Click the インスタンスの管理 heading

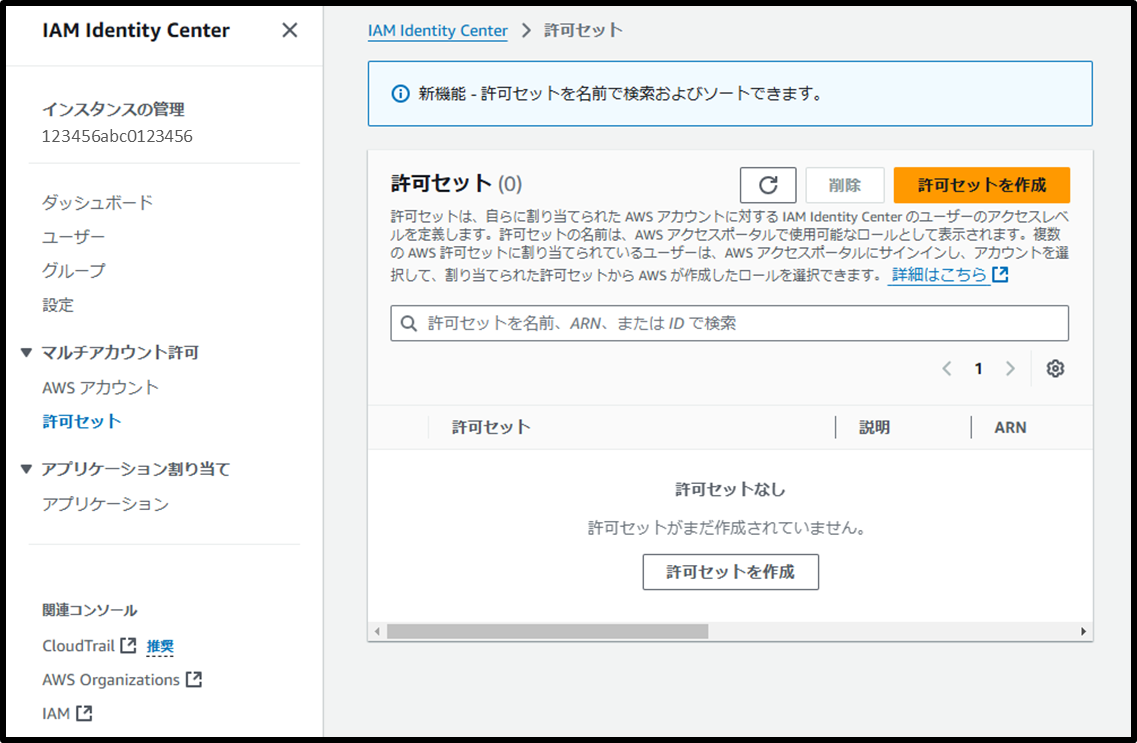[x=113, y=109]
